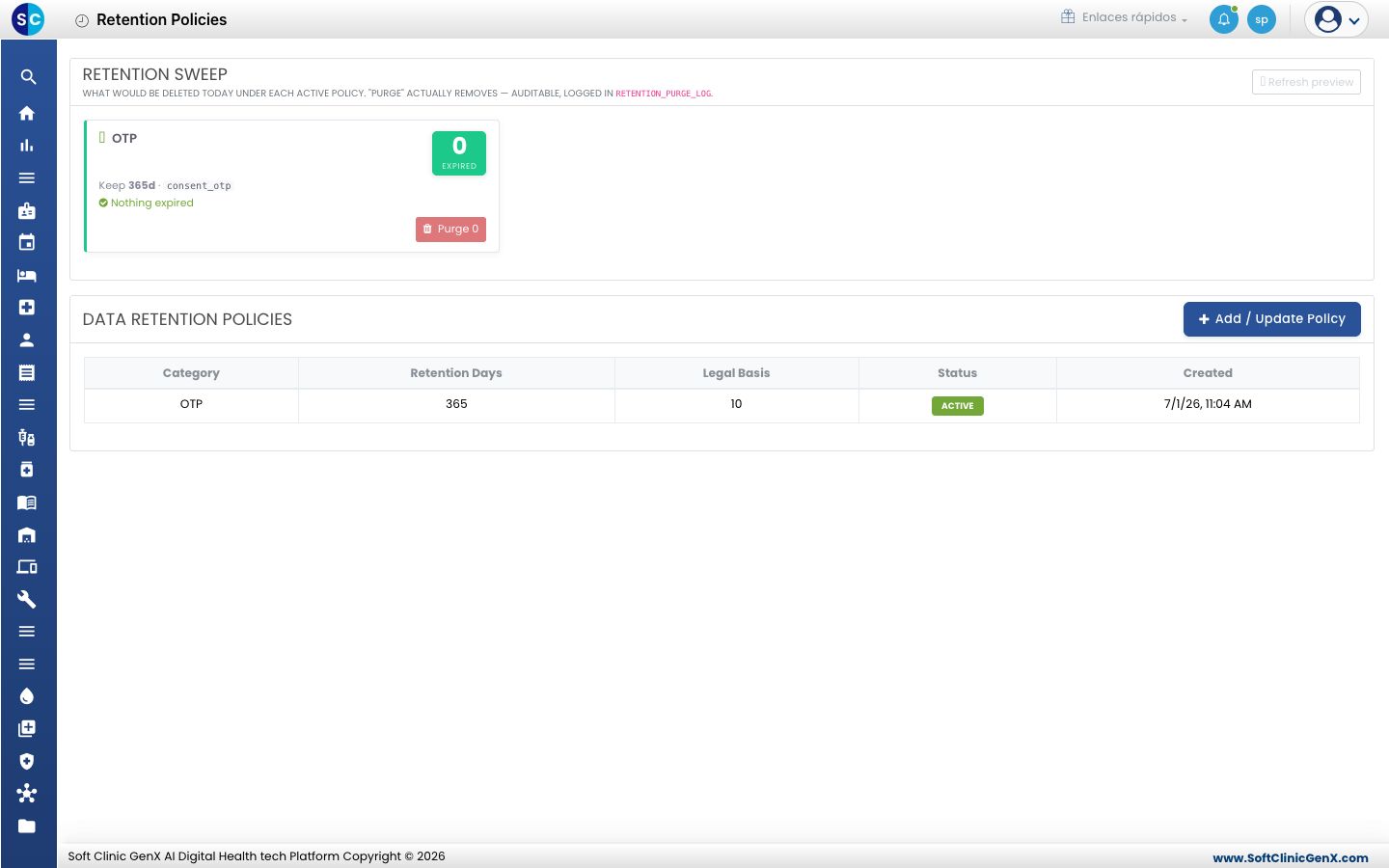Open the bar chart analytics sidebar icon
The height and width of the screenshot is (868, 1389).
tap(27, 146)
